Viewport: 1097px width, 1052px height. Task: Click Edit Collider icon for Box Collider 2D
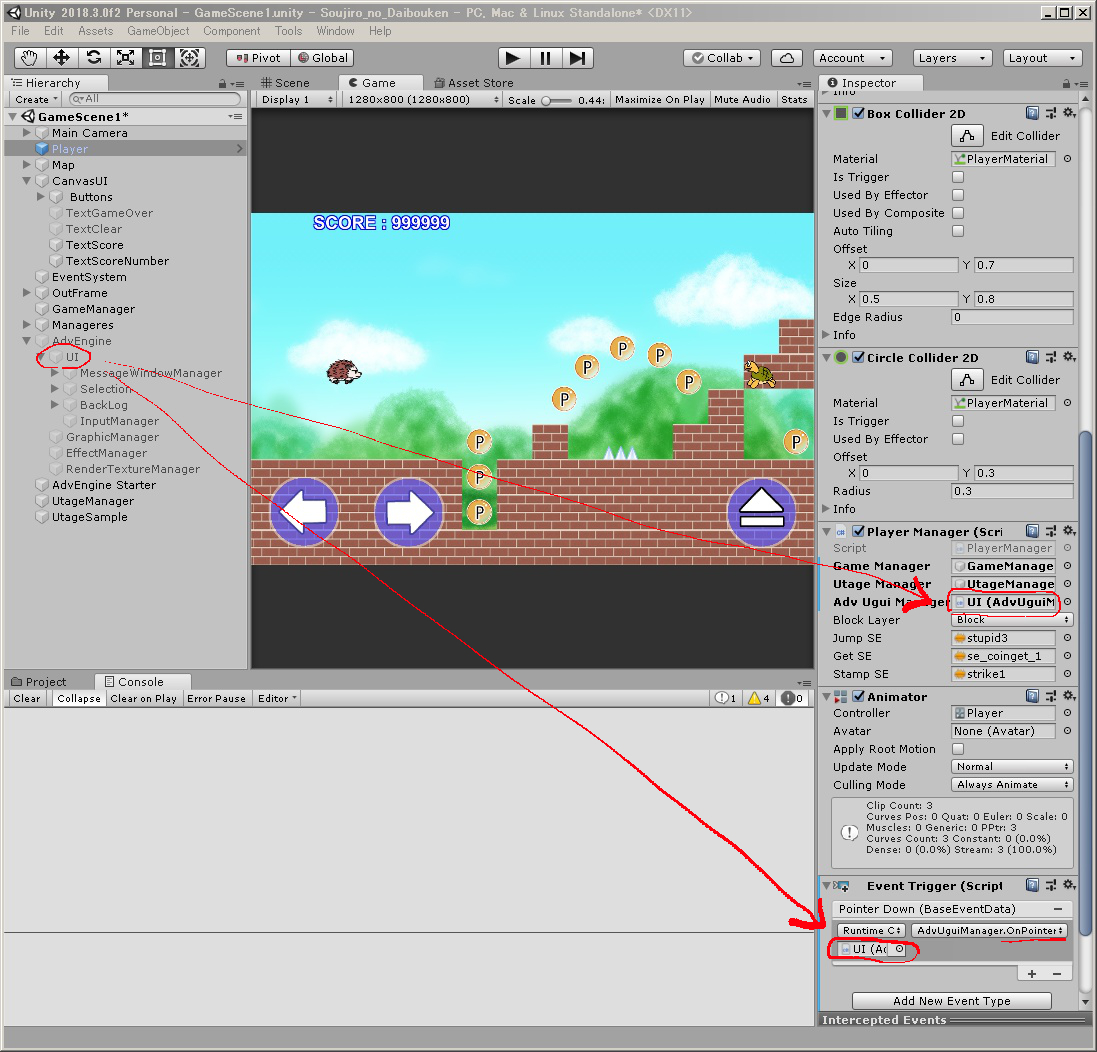click(x=966, y=136)
